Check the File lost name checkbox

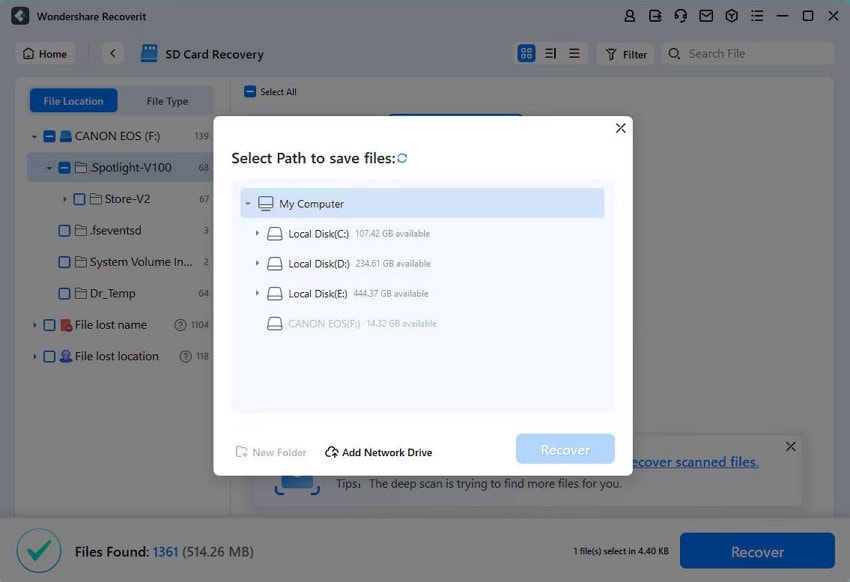coord(49,325)
